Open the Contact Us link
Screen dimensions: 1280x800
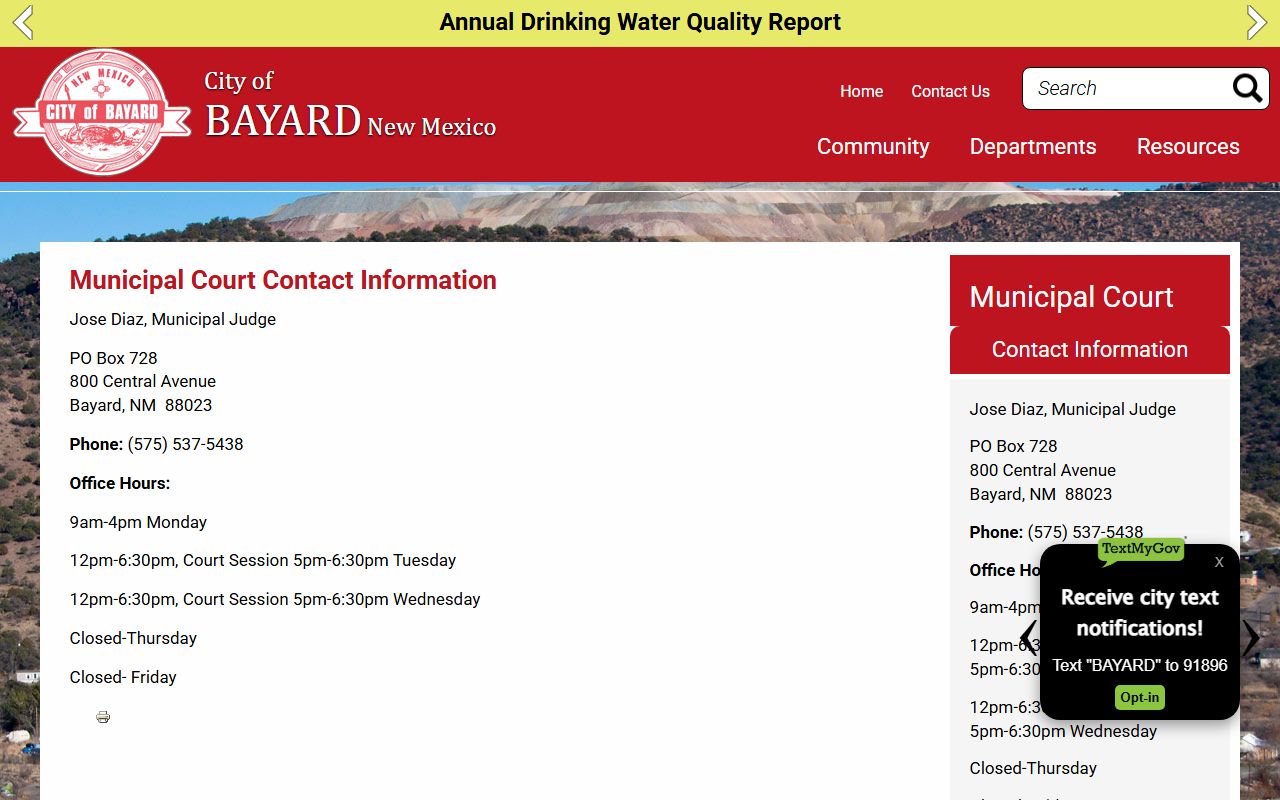pos(950,91)
